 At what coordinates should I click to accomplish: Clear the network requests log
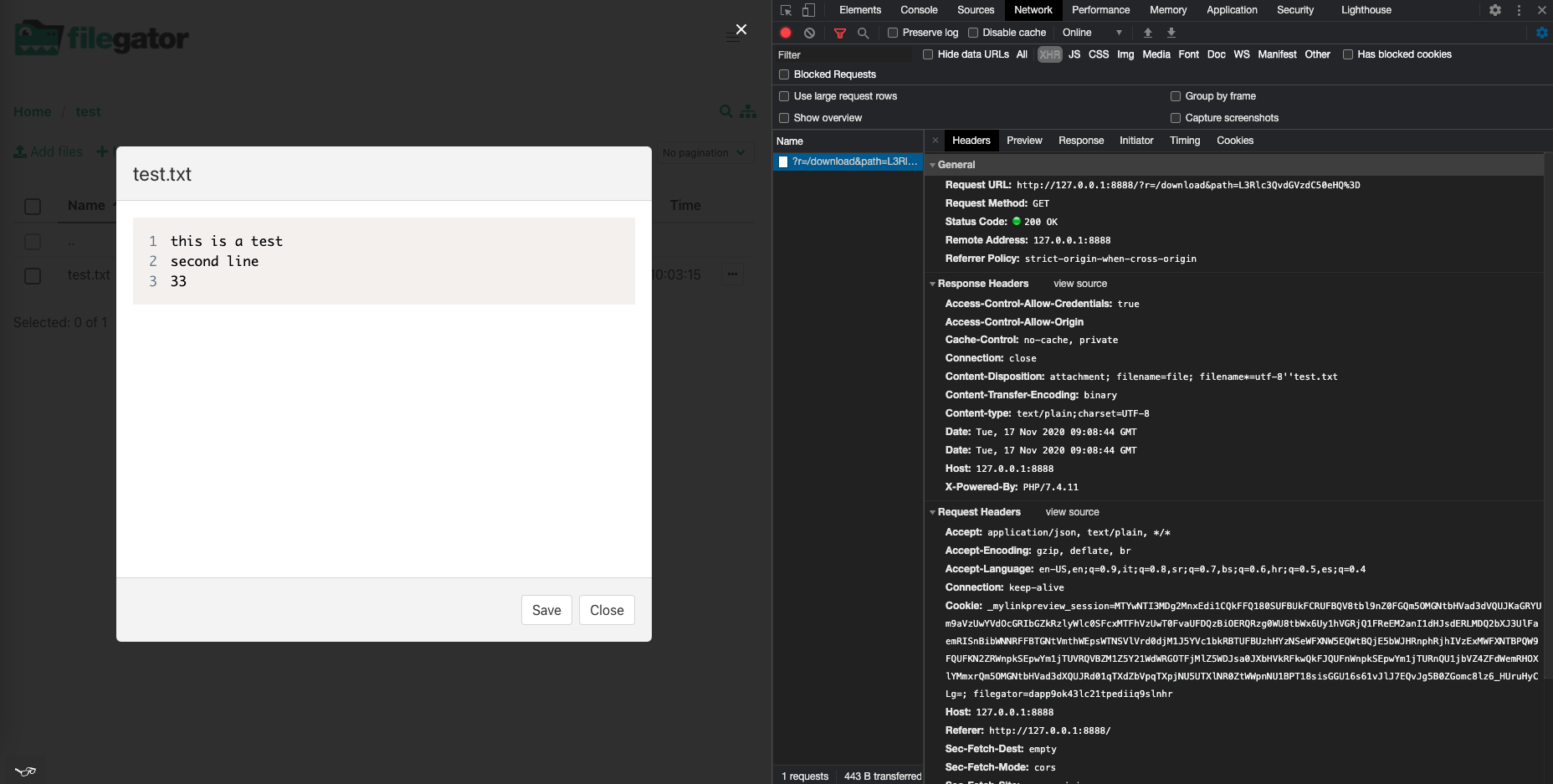coord(809,33)
